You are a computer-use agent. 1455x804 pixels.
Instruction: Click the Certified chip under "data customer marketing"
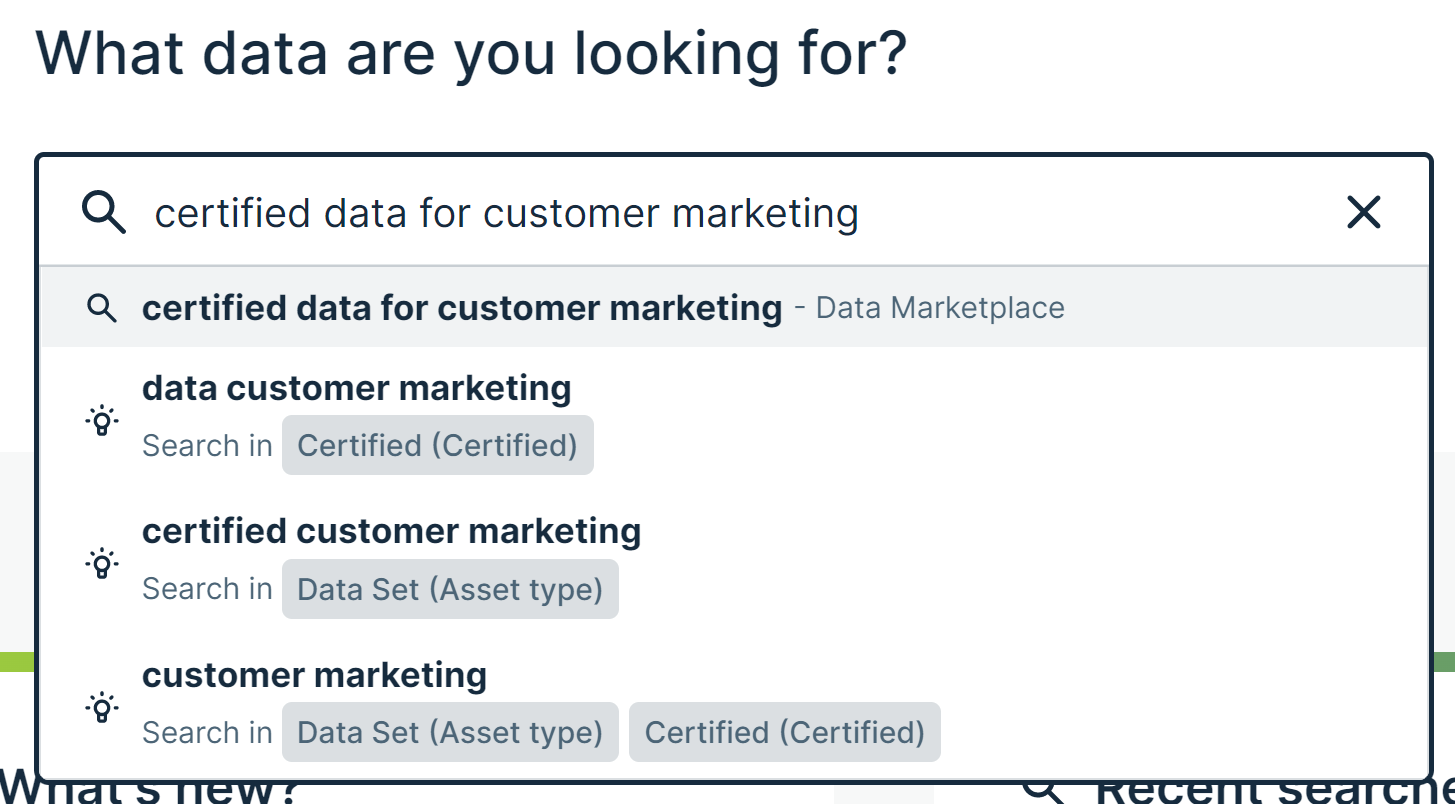coord(437,445)
